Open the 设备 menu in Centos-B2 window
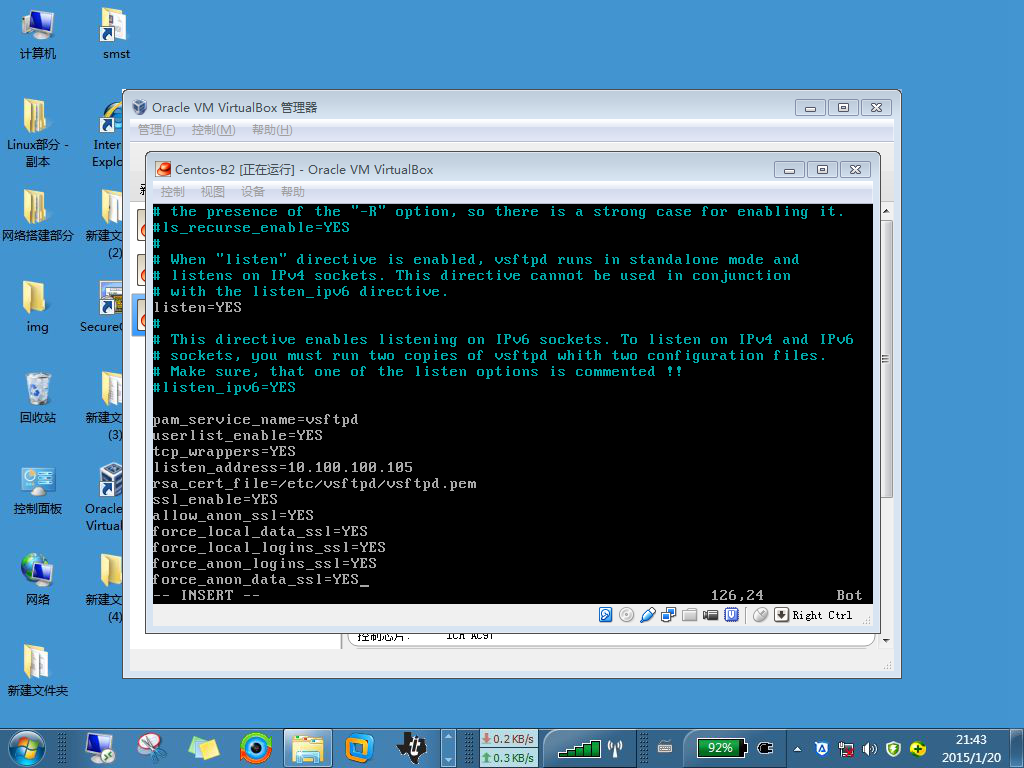The height and width of the screenshot is (768, 1024). click(253, 191)
